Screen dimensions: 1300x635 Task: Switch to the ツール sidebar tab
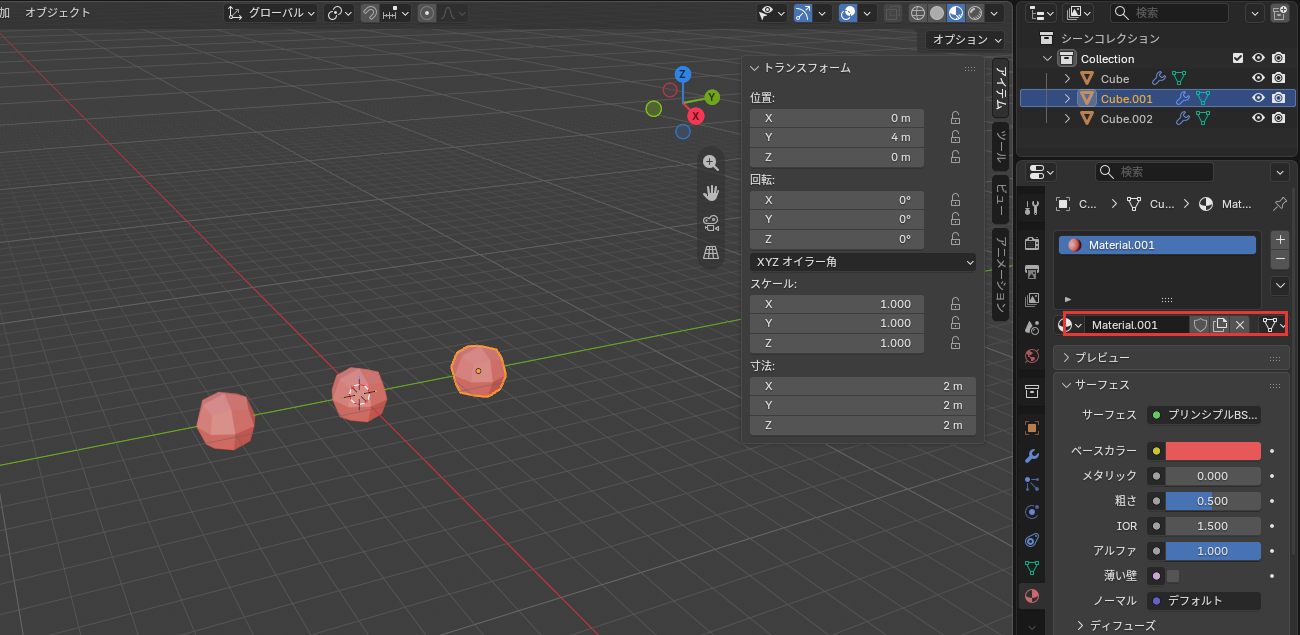1001,146
